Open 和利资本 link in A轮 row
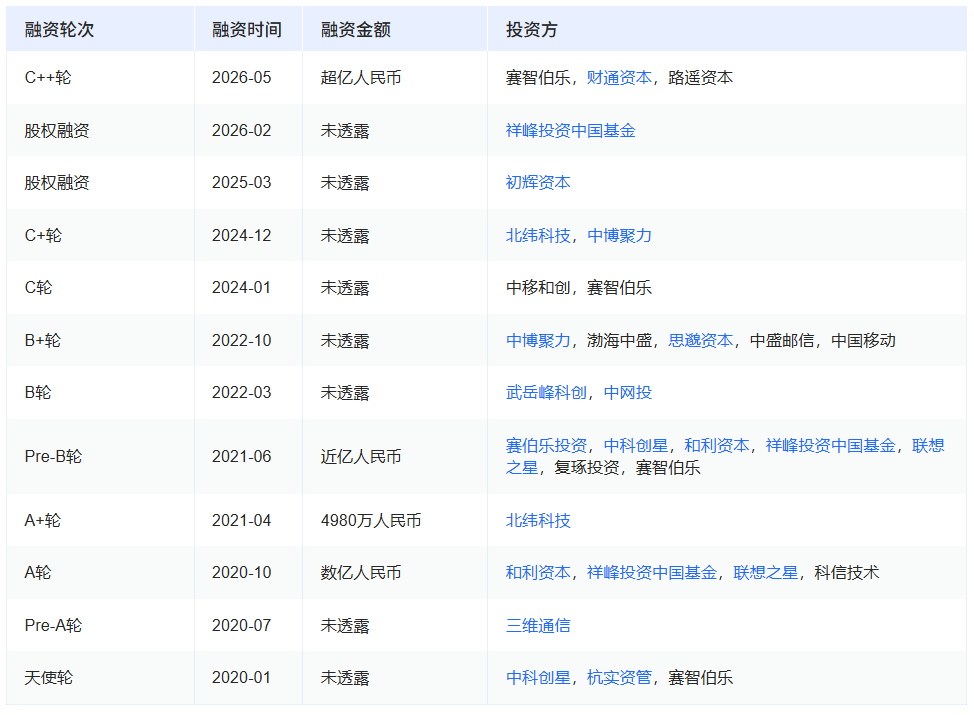Image resolution: width=974 pixels, height=715 pixels. (x=538, y=573)
